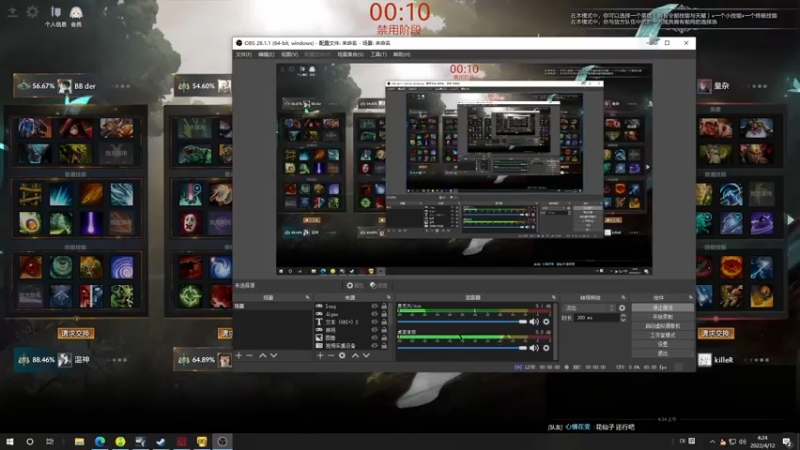Viewport: 800px width, 450px height.
Task: Decrease transition duration with down arrow
Action: (623, 320)
